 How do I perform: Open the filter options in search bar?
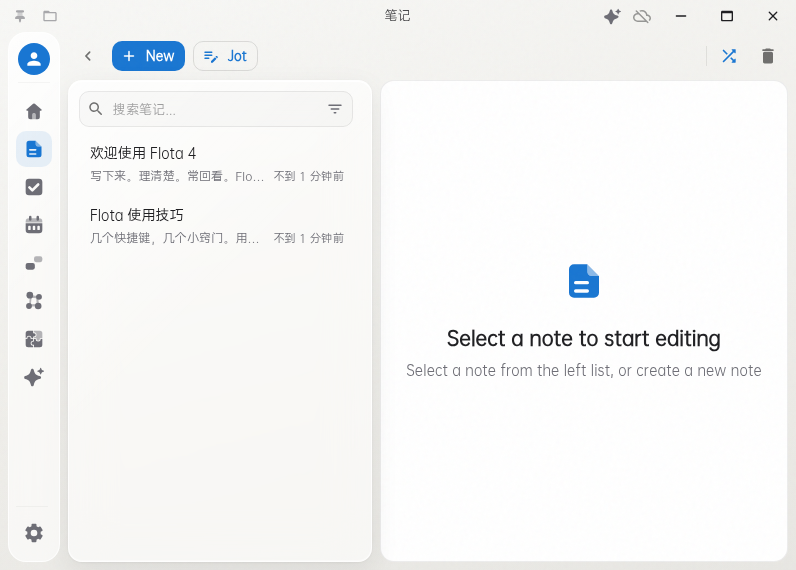click(x=335, y=109)
